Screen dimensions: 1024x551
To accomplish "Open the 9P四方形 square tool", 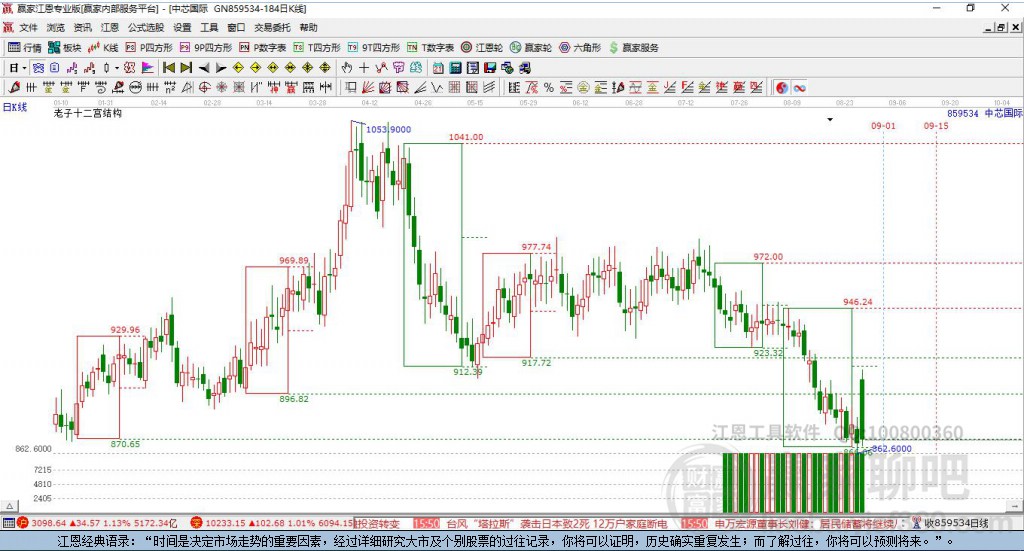I will coord(206,48).
